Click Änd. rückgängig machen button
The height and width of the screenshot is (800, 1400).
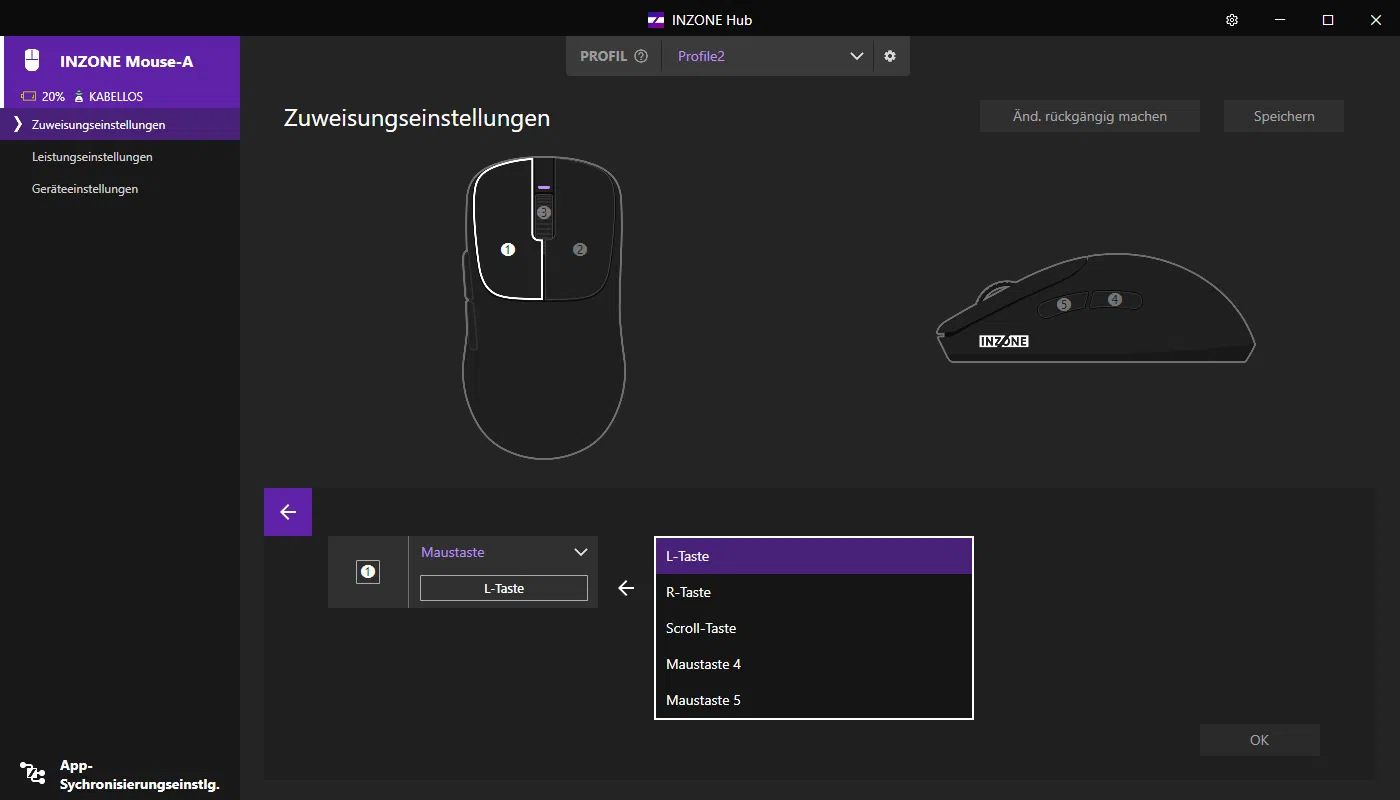pos(1089,116)
